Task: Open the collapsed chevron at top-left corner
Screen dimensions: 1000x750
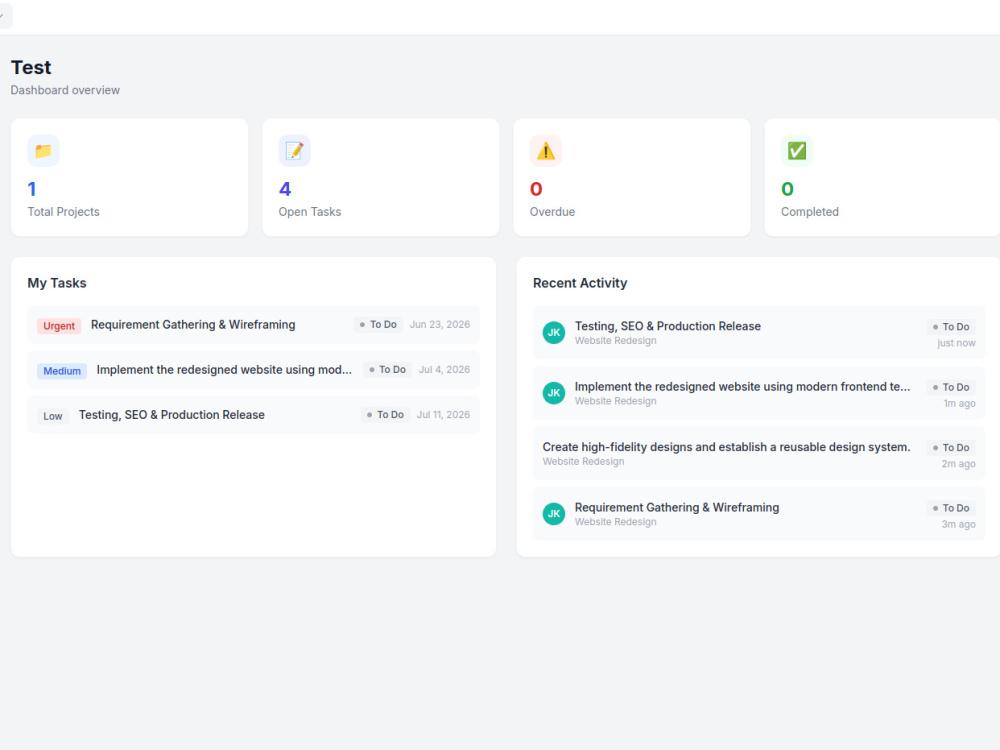Action: [3, 15]
